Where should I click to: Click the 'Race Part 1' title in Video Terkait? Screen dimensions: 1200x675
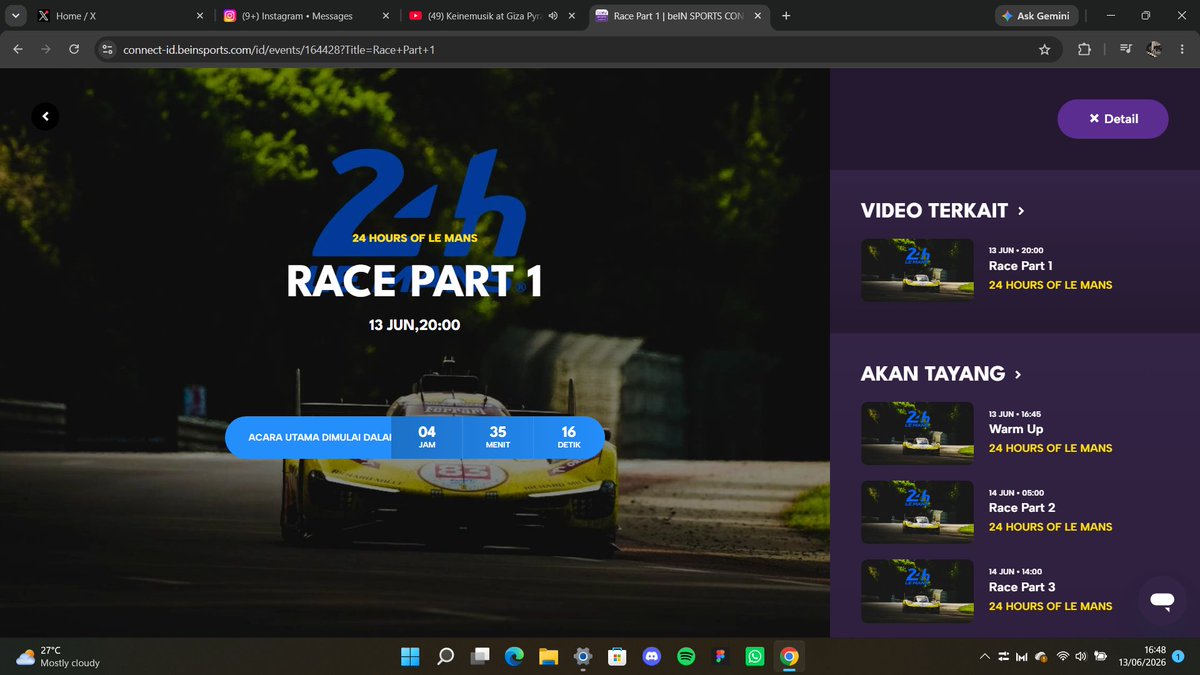click(x=1020, y=266)
